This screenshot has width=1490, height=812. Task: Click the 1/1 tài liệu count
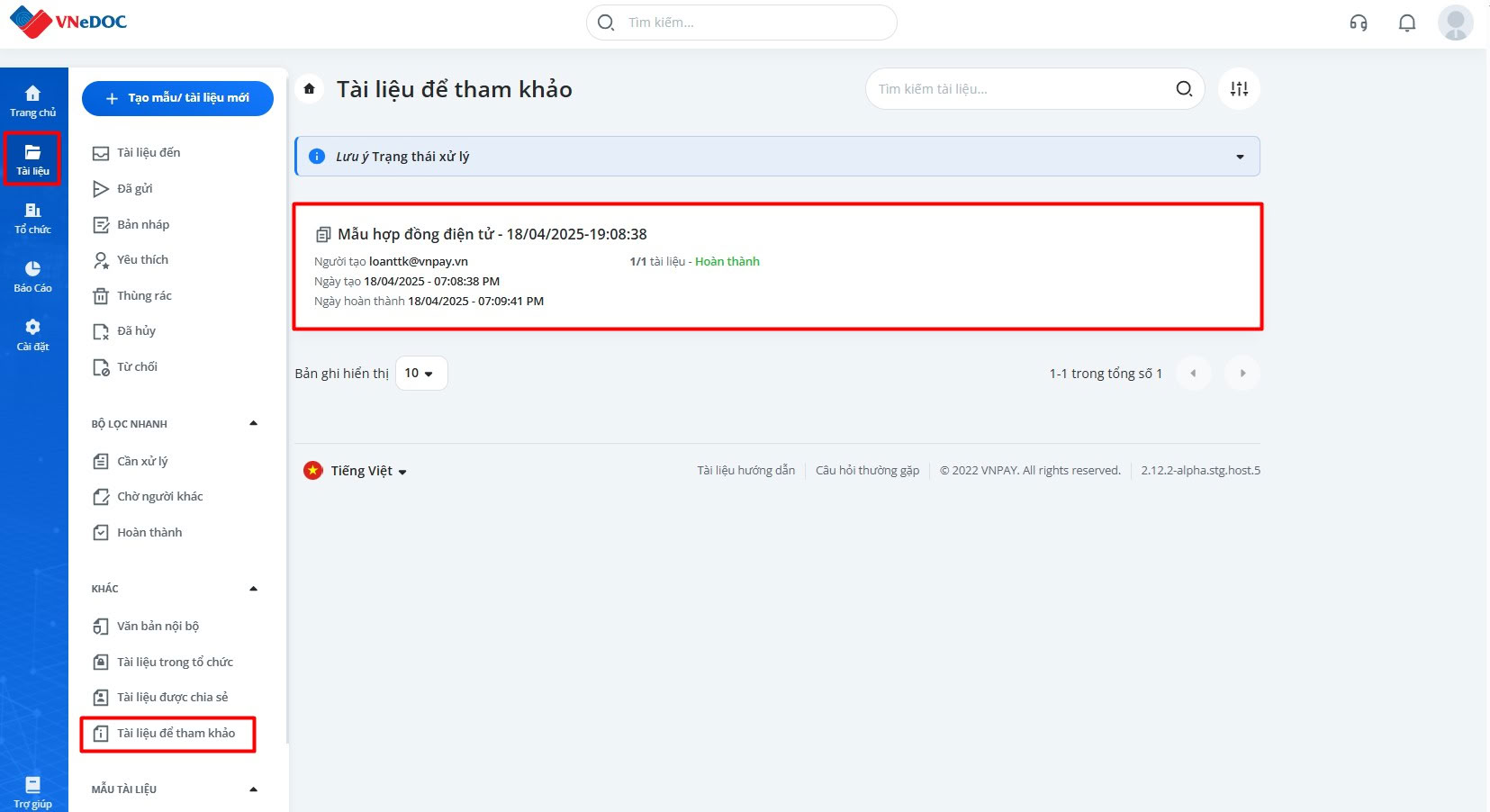coord(657,262)
